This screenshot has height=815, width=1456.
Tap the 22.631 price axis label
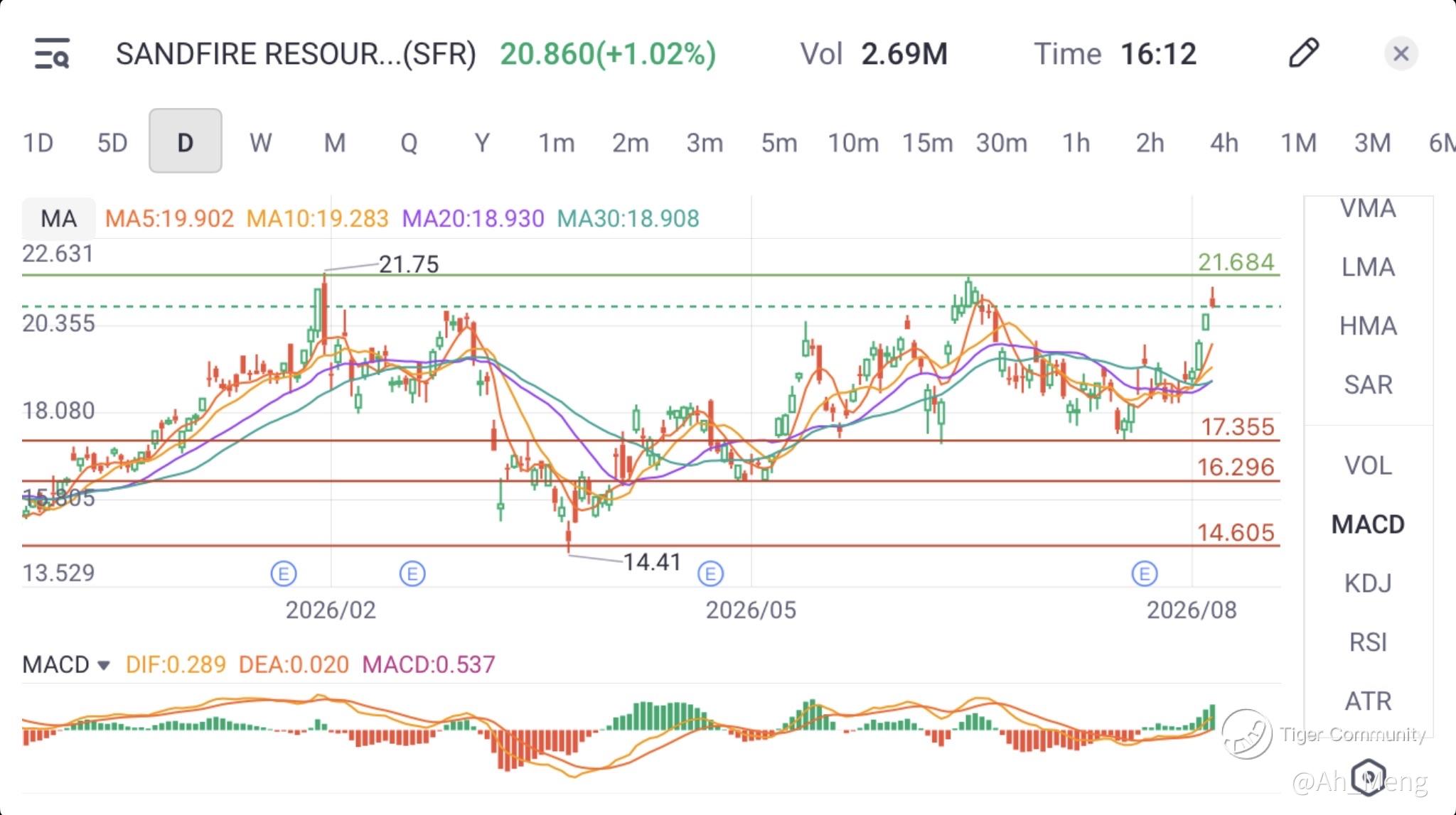pyautogui.click(x=58, y=254)
